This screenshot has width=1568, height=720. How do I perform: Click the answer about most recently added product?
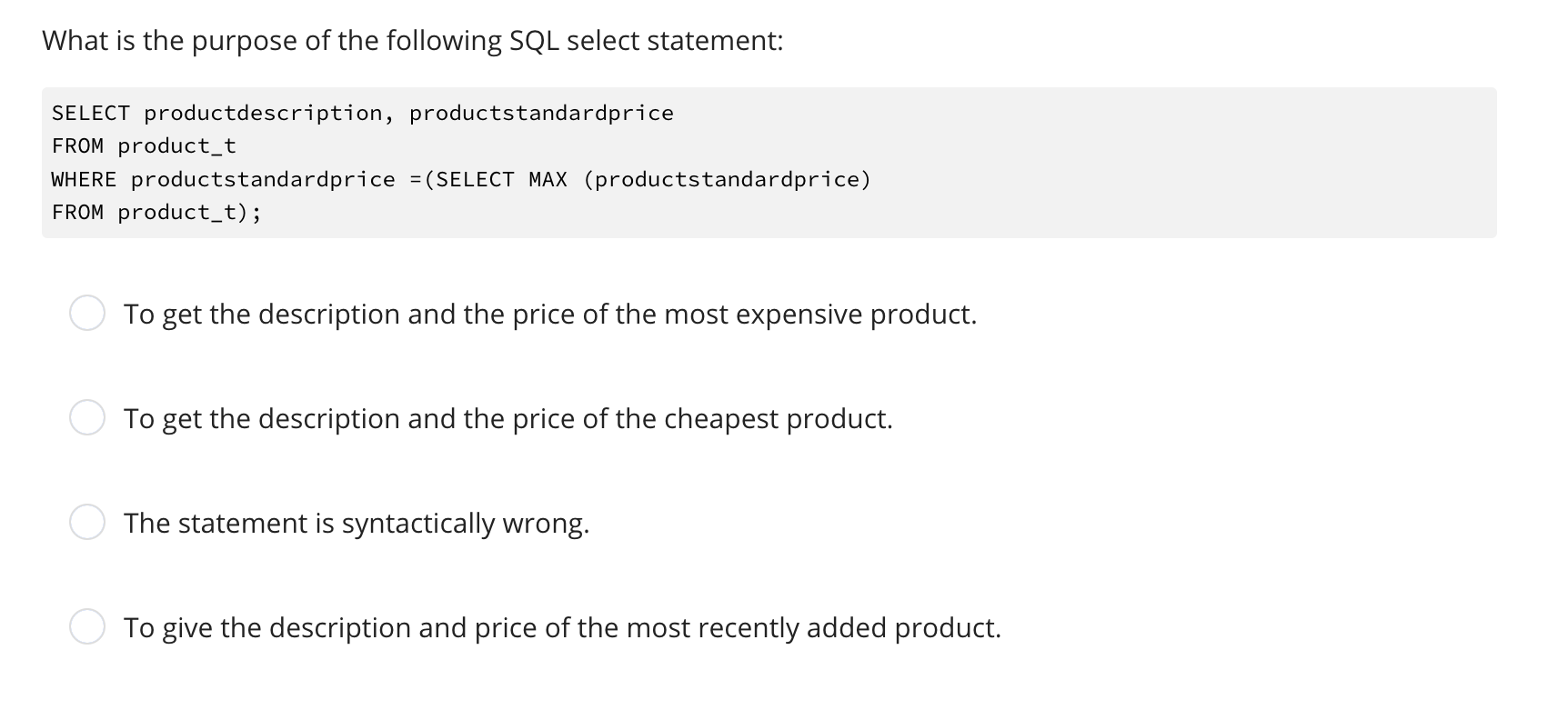(561, 627)
